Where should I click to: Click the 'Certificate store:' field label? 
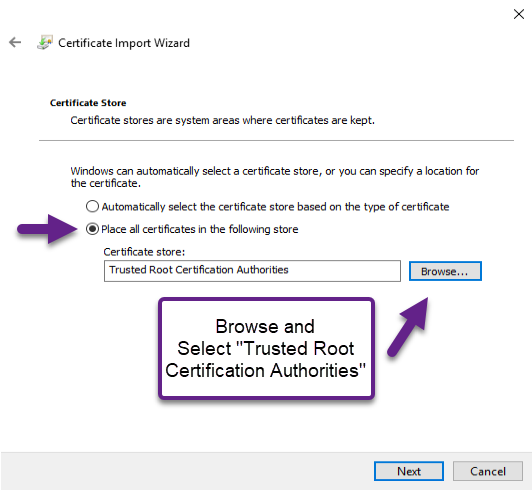pyautogui.click(x=144, y=252)
